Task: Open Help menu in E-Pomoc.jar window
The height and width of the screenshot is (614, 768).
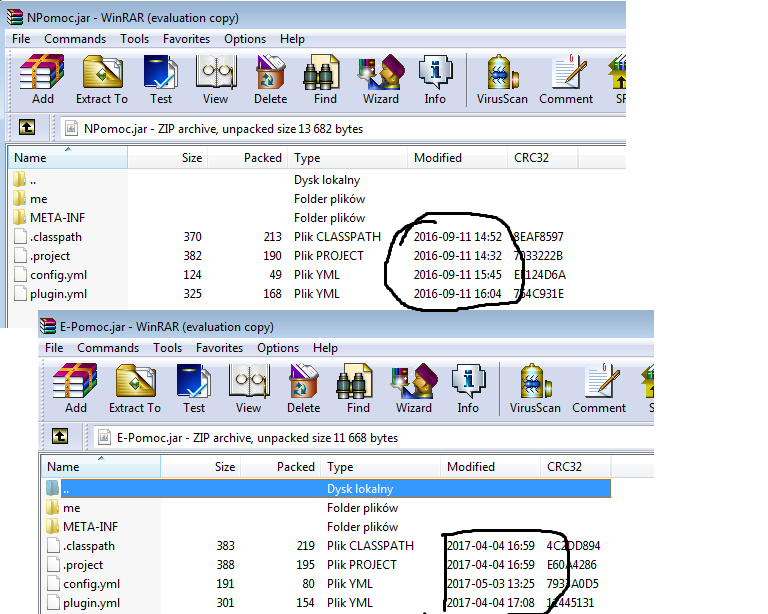Action: coord(325,348)
